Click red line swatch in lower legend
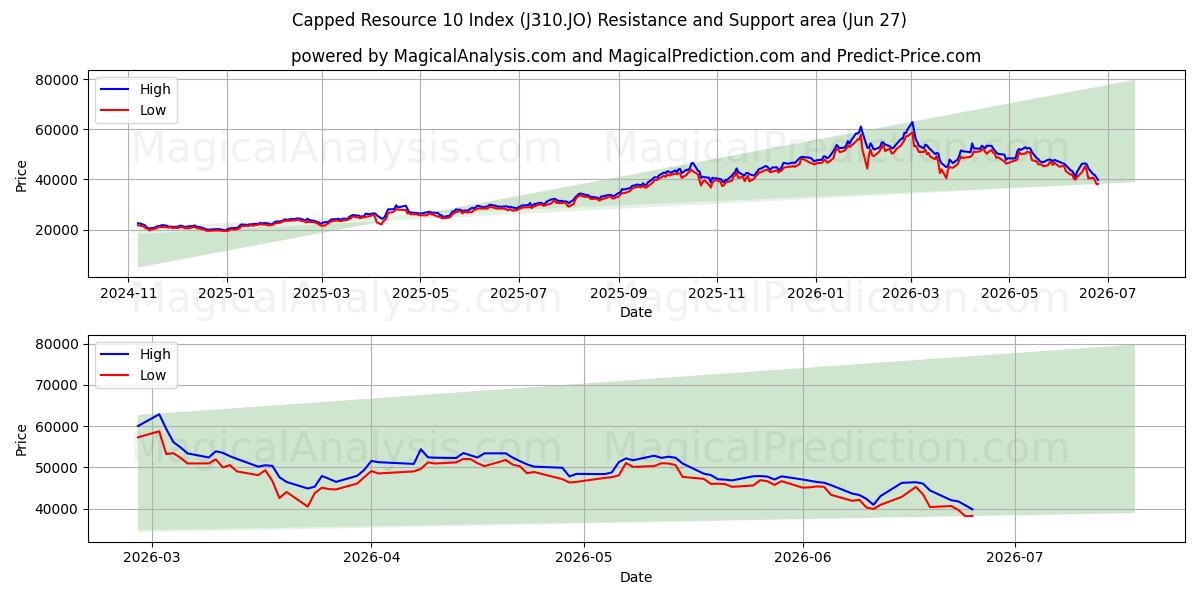 115,376
